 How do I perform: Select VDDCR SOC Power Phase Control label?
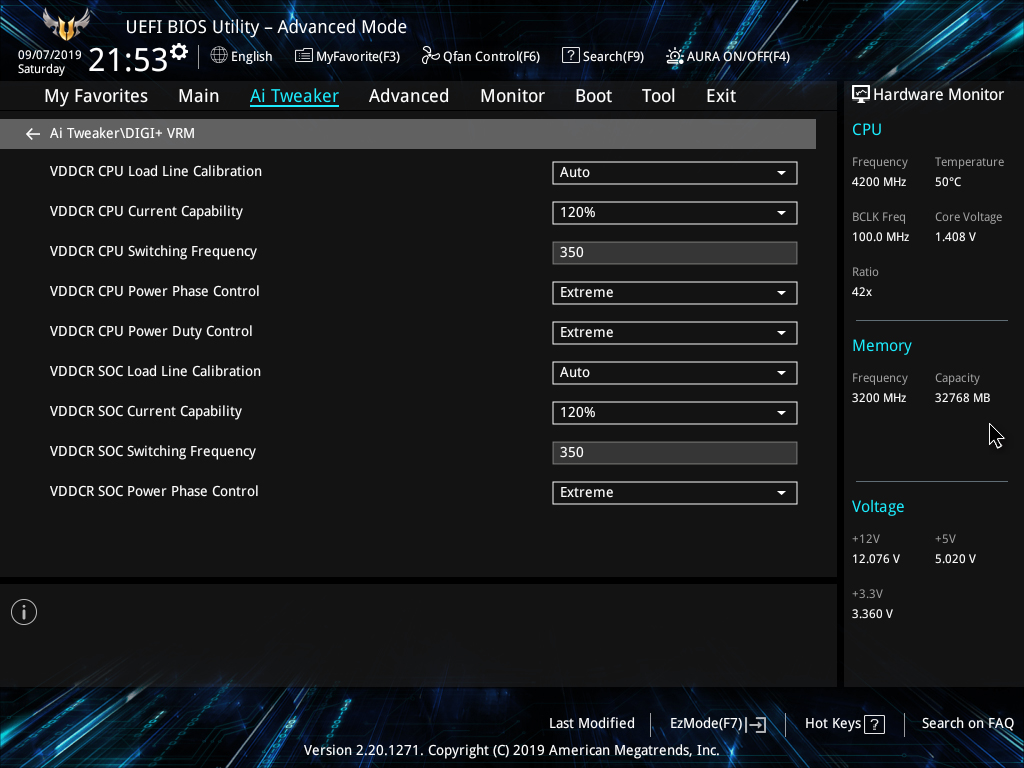pos(154,491)
